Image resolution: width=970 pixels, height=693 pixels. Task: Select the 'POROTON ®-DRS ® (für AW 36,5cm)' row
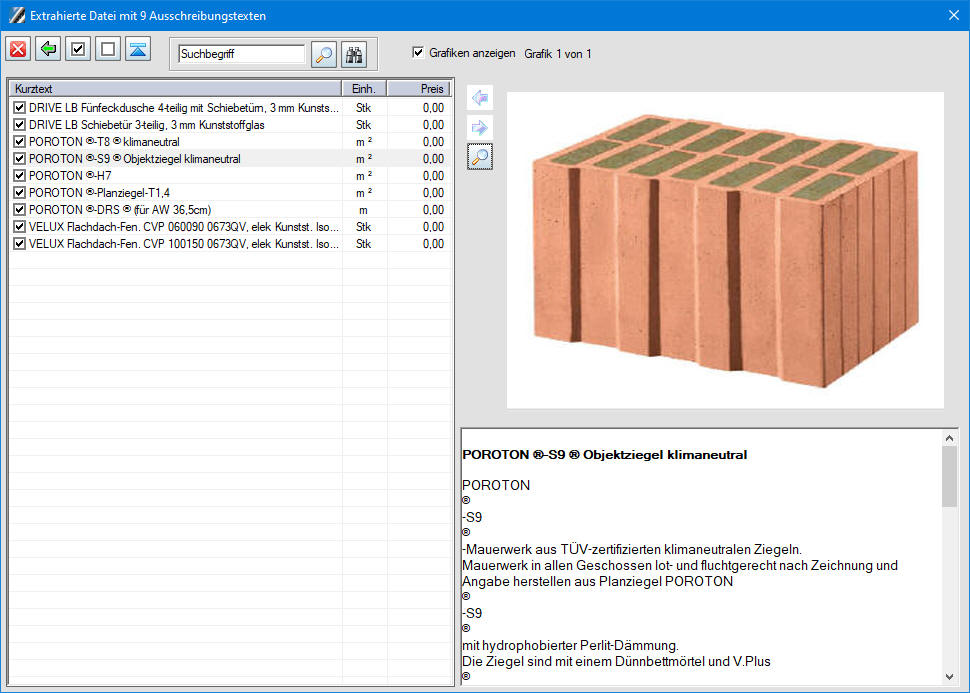(x=120, y=210)
